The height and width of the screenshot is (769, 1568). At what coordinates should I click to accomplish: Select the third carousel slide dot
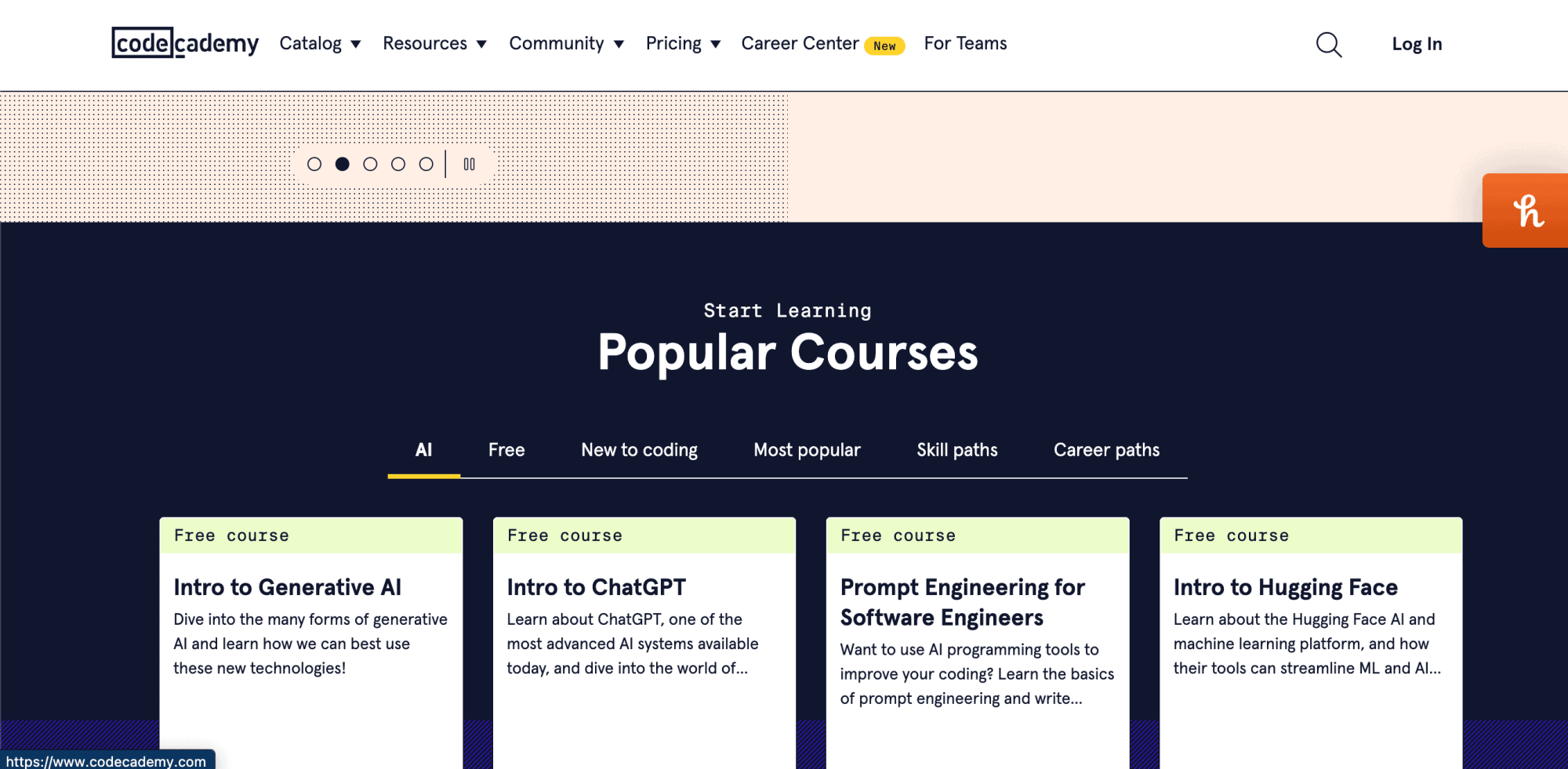[x=370, y=164]
